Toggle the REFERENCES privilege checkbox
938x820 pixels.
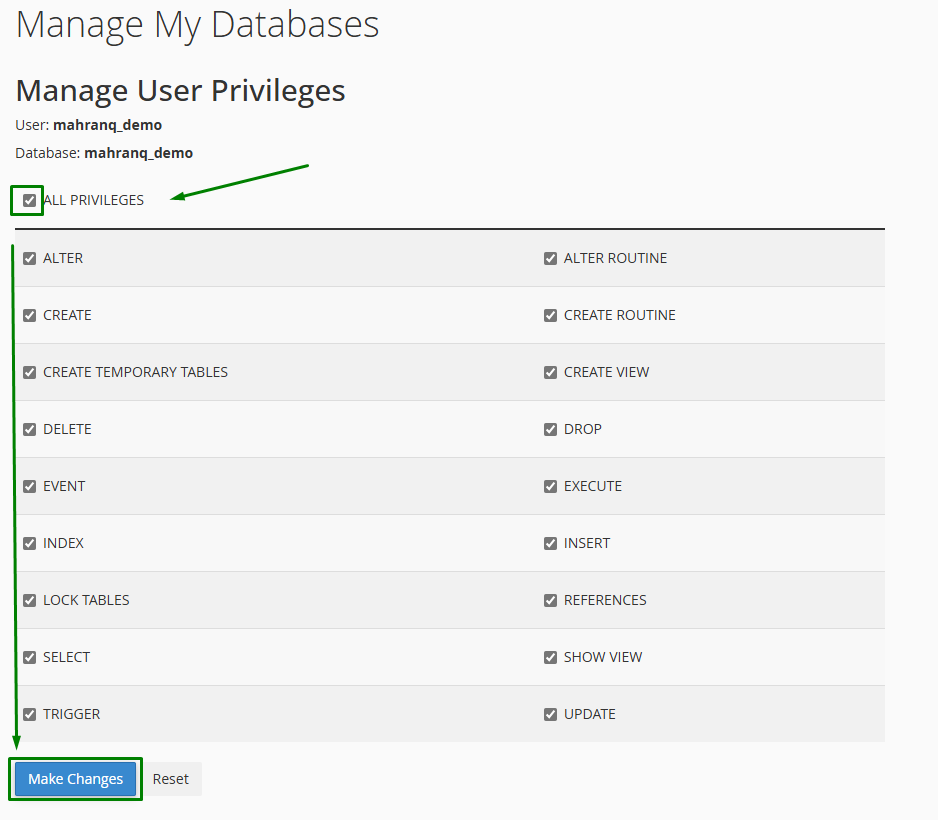pyautogui.click(x=550, y=600)
